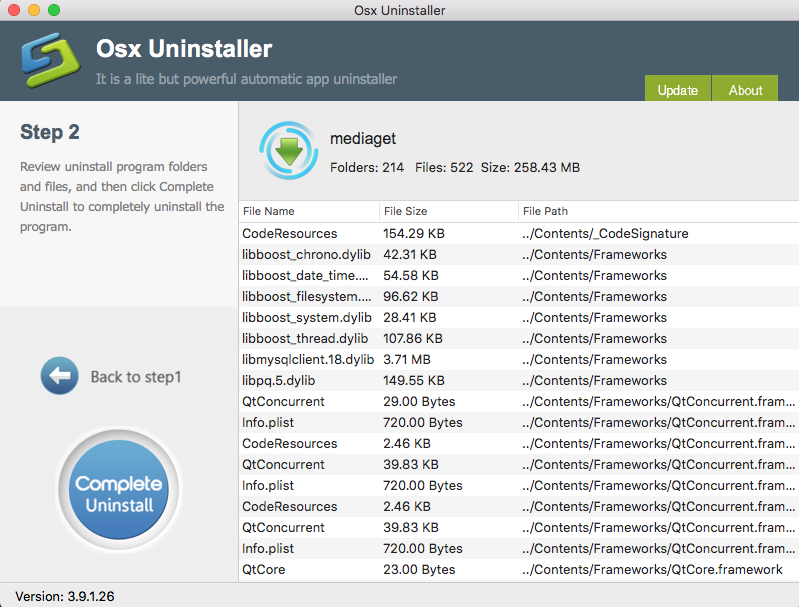The width and height of the screenshot is (799, 607).
Task: Click the 'Folders: 214' count
Action: (367, 167)
